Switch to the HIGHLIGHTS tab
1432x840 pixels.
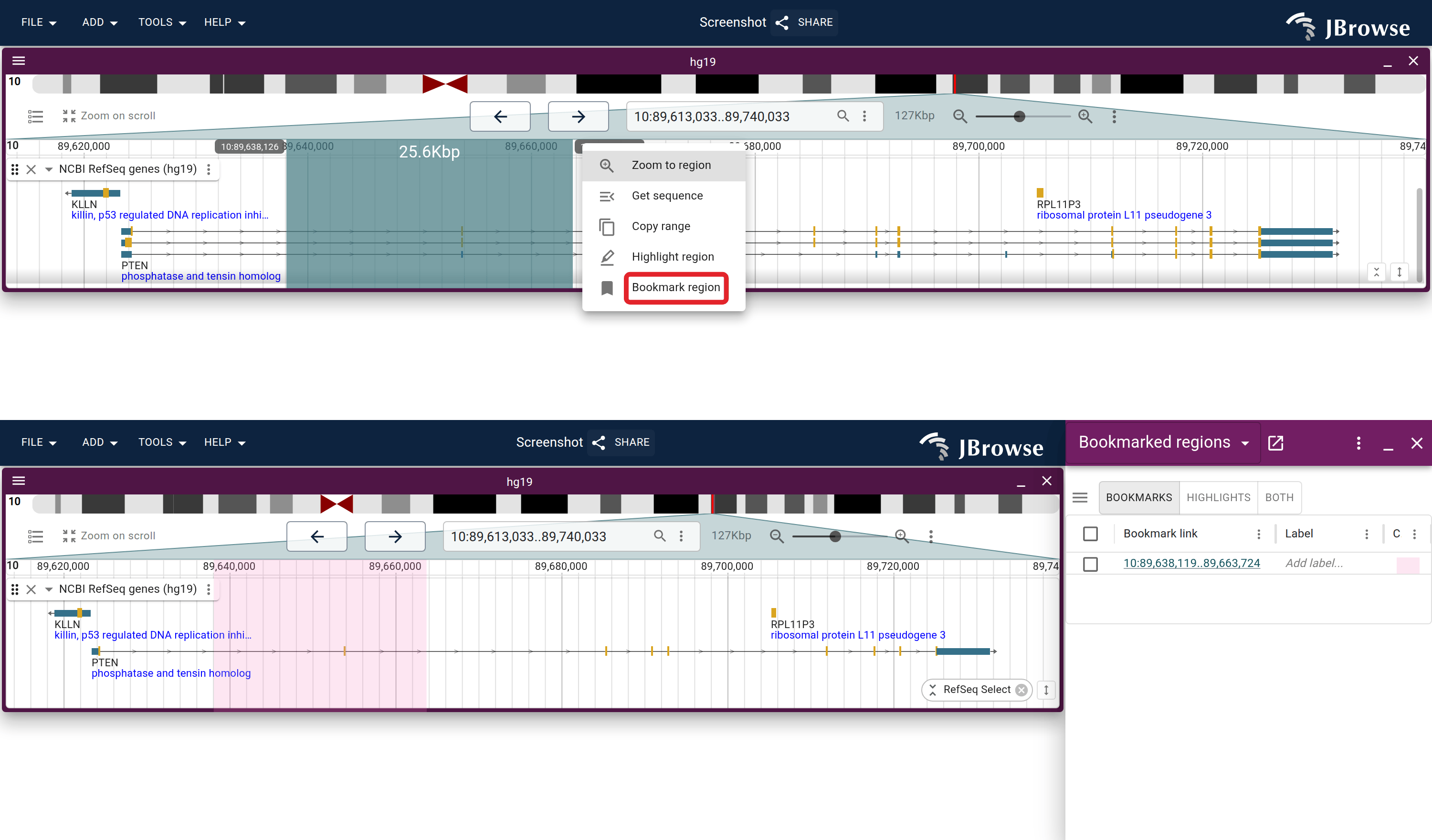coord(1218,498)
